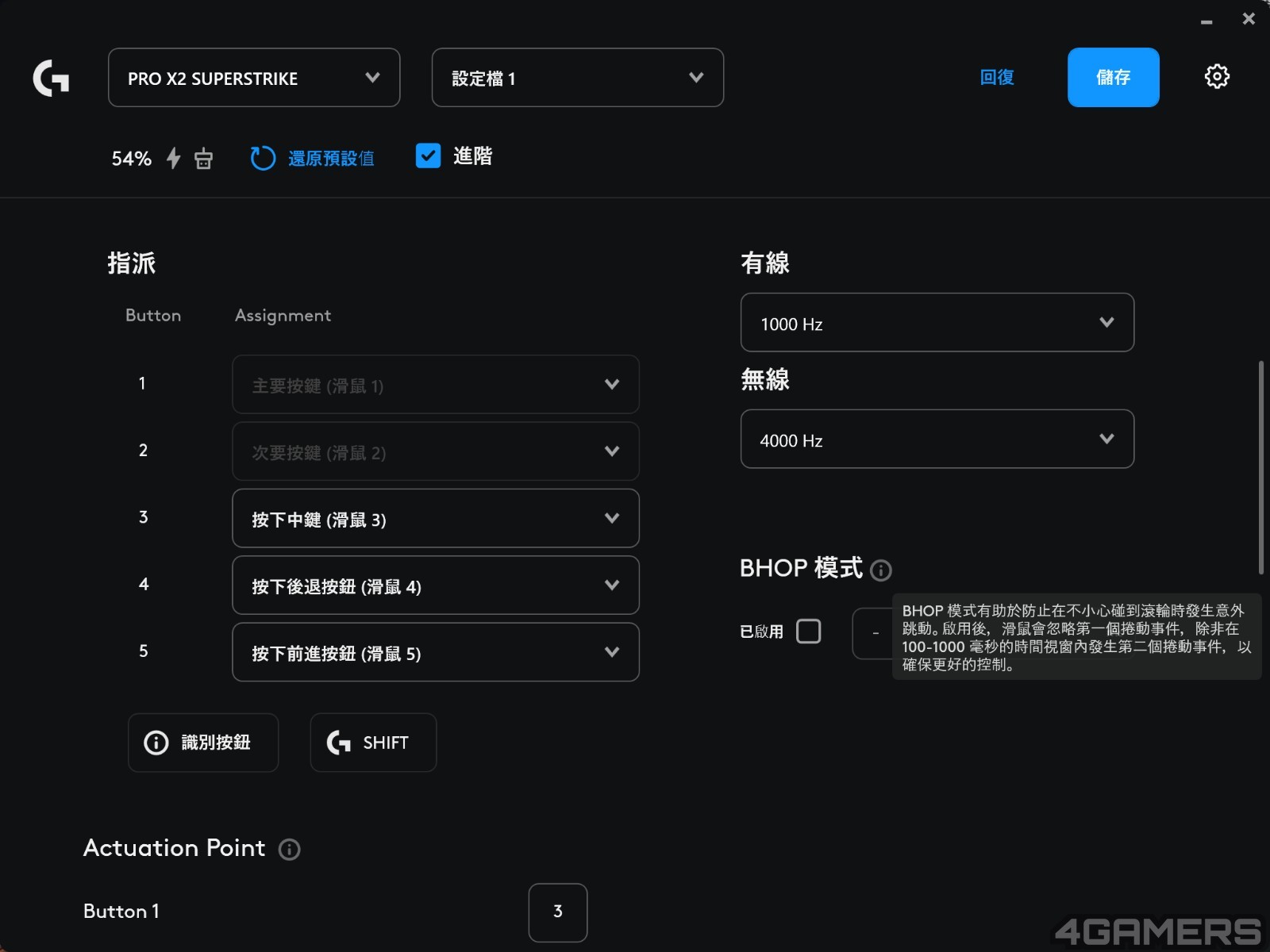Screen dimensions: 1270x952
Task: Open button 3 按下中鍵 assignment dropdown
Action: [435, 519]
